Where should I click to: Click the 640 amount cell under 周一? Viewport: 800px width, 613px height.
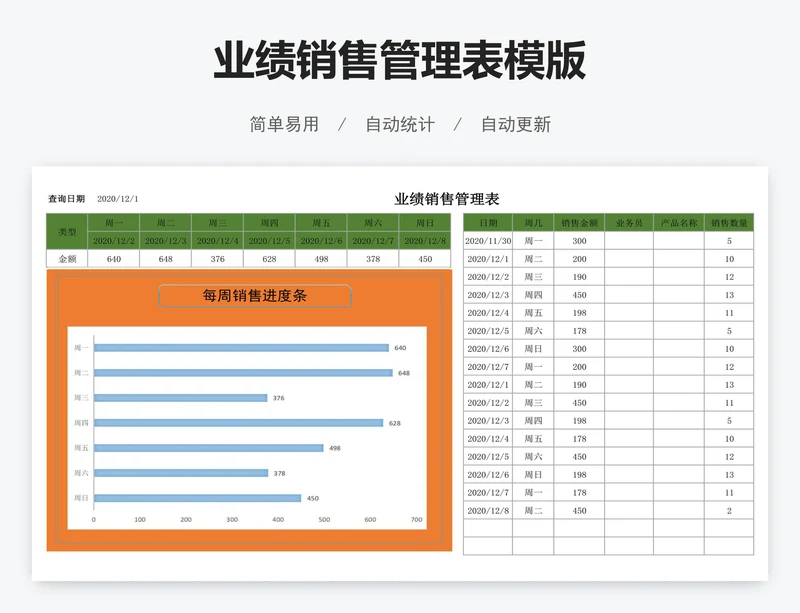click(x=114, y=259)
